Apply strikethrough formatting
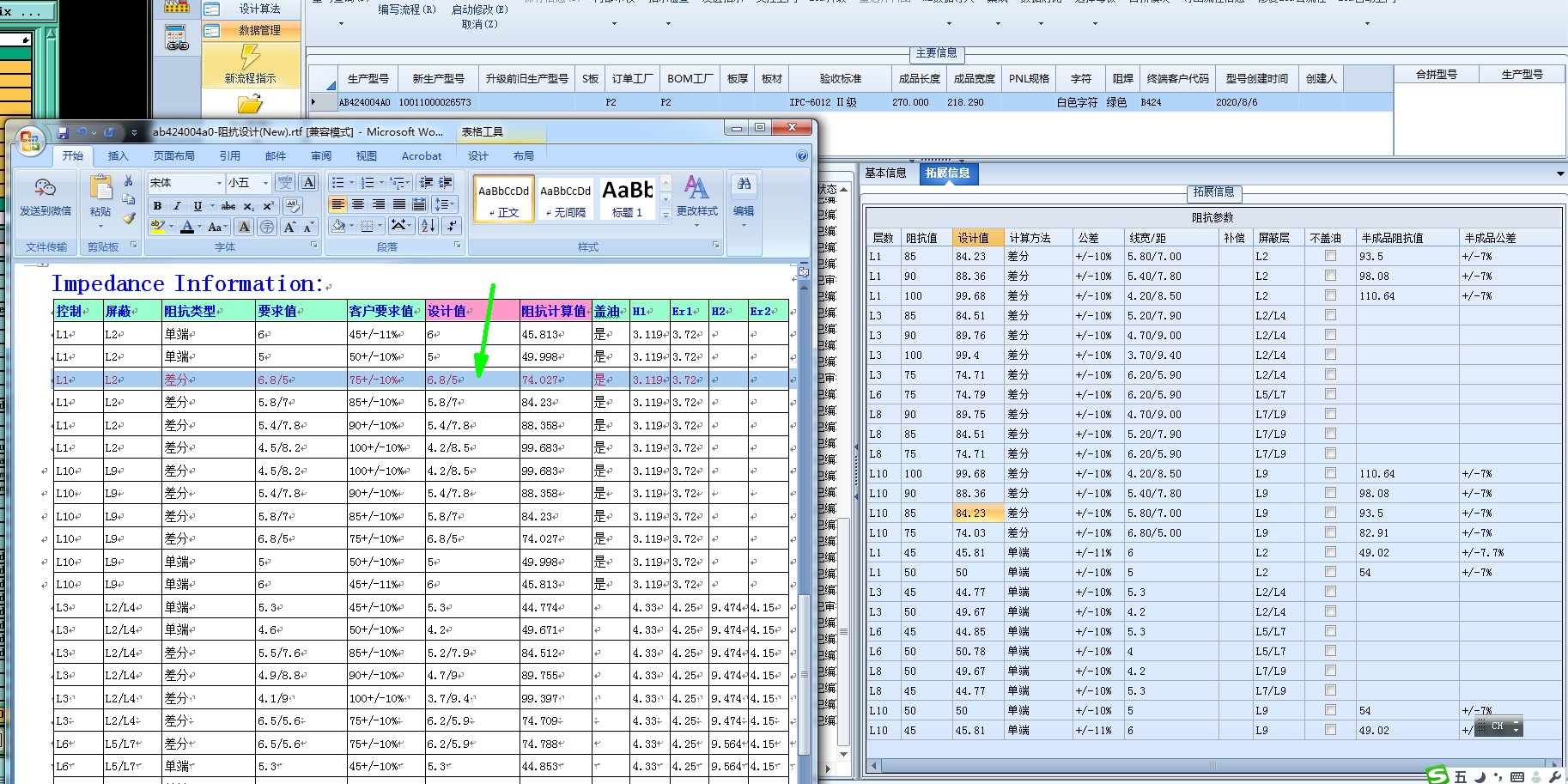The height and width of the screenshot is (784, 1568). coord(228,206)
